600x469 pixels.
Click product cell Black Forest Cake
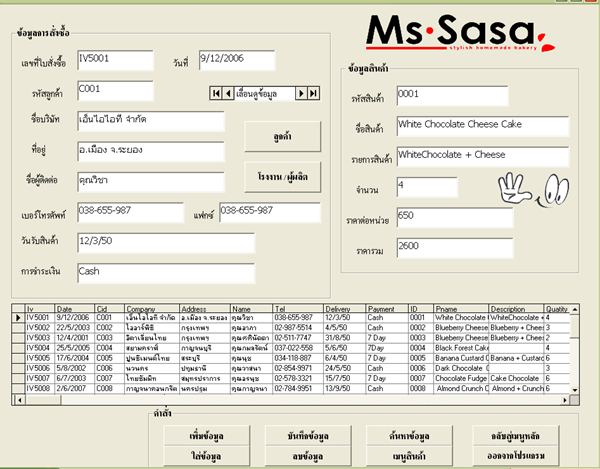[x=461, y=348]
